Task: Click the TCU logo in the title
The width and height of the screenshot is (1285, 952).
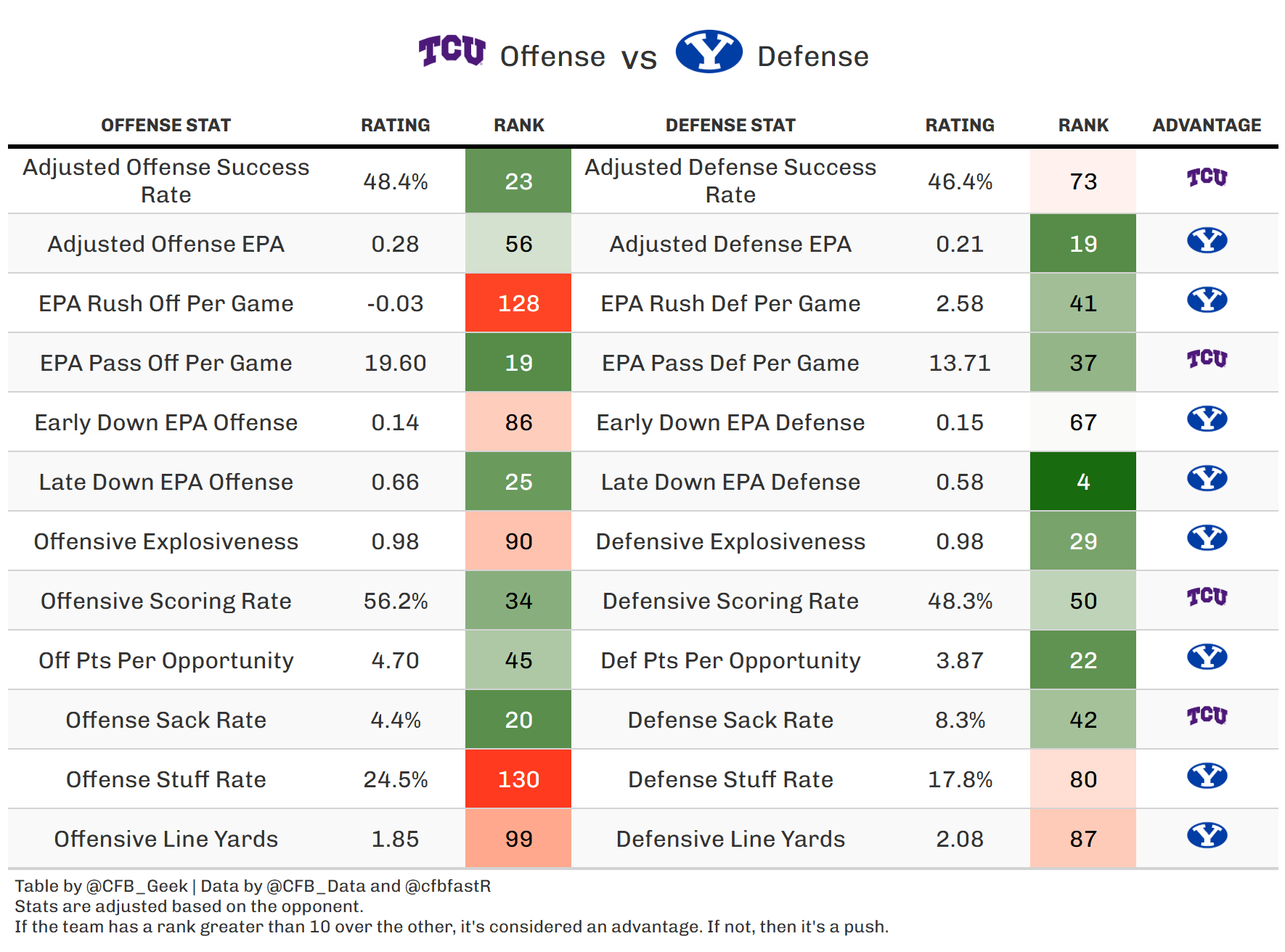Action: coord(452,51)
